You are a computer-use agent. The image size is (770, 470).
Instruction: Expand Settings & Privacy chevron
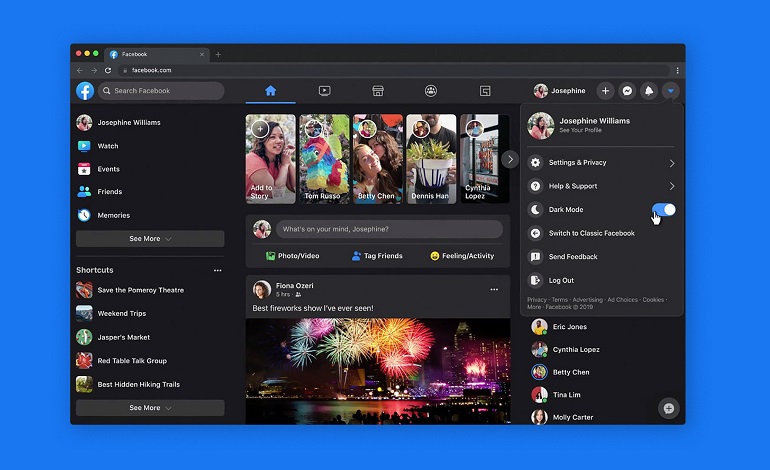coord(672,163)
